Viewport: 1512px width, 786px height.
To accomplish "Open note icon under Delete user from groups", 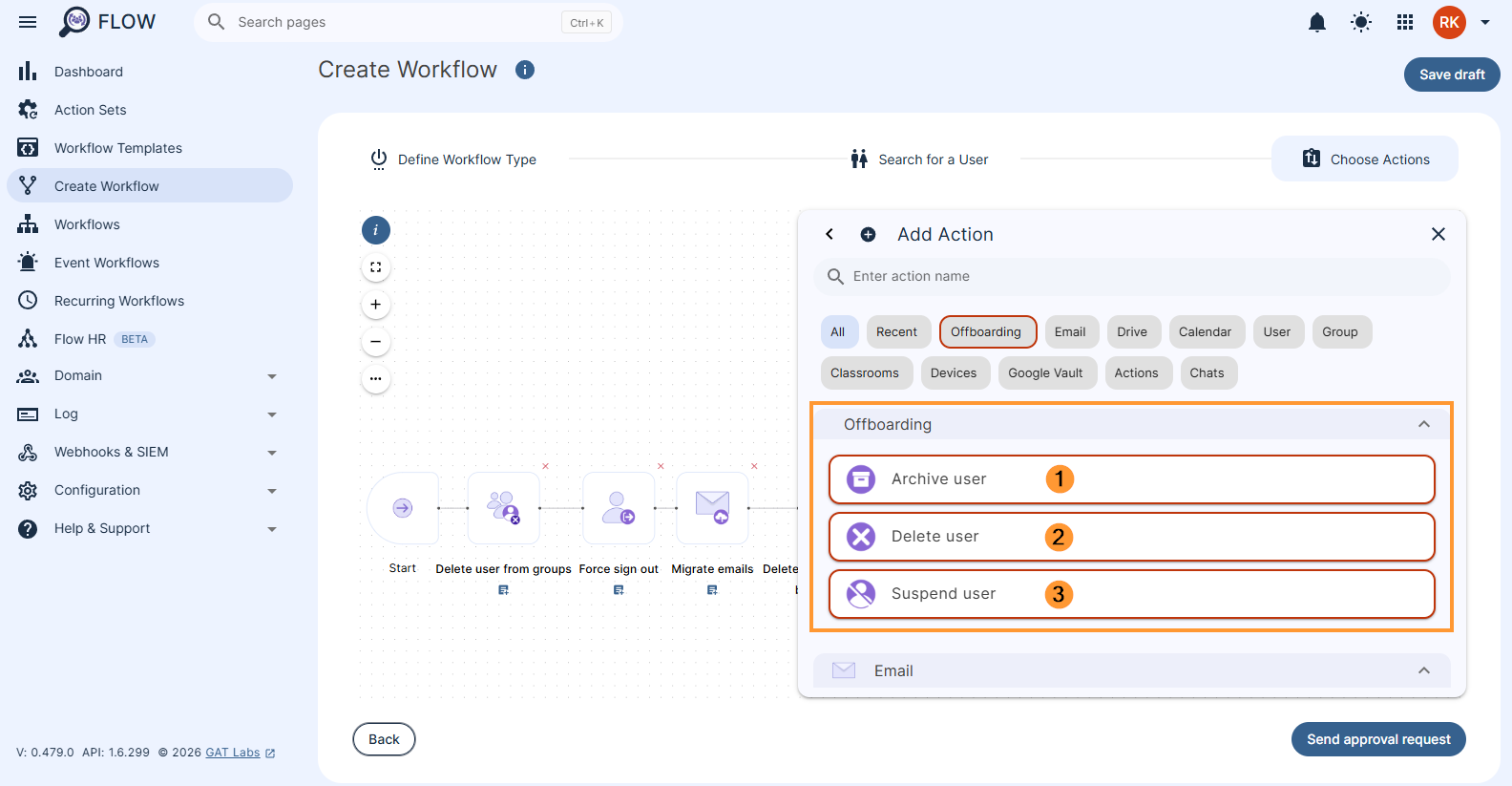I will 504,590.
